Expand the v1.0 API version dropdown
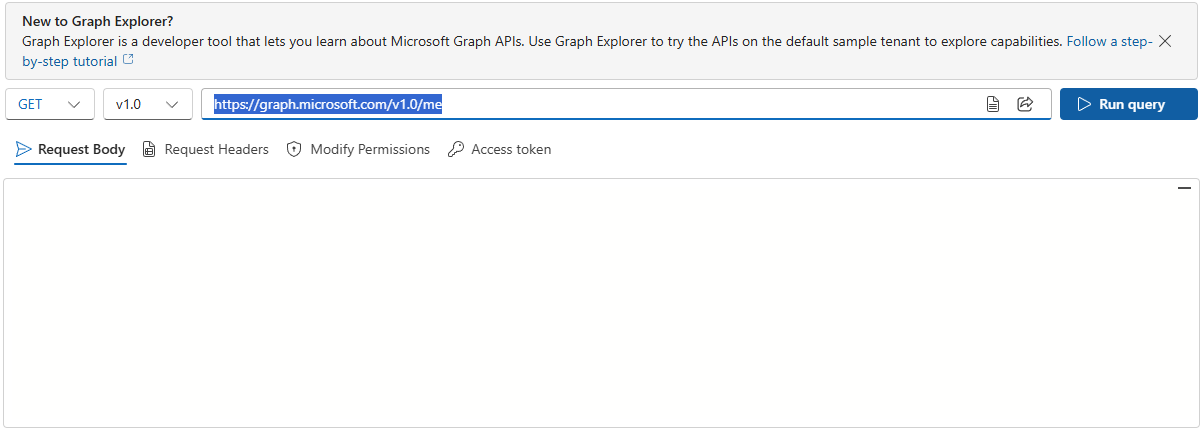This screenshot has width=1200, height=432. point(147,104)
